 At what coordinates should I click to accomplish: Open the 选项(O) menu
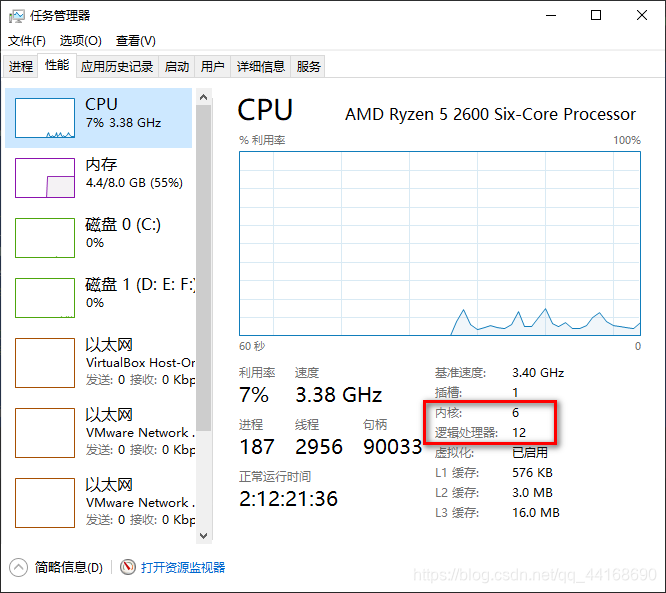click(81, 41)
